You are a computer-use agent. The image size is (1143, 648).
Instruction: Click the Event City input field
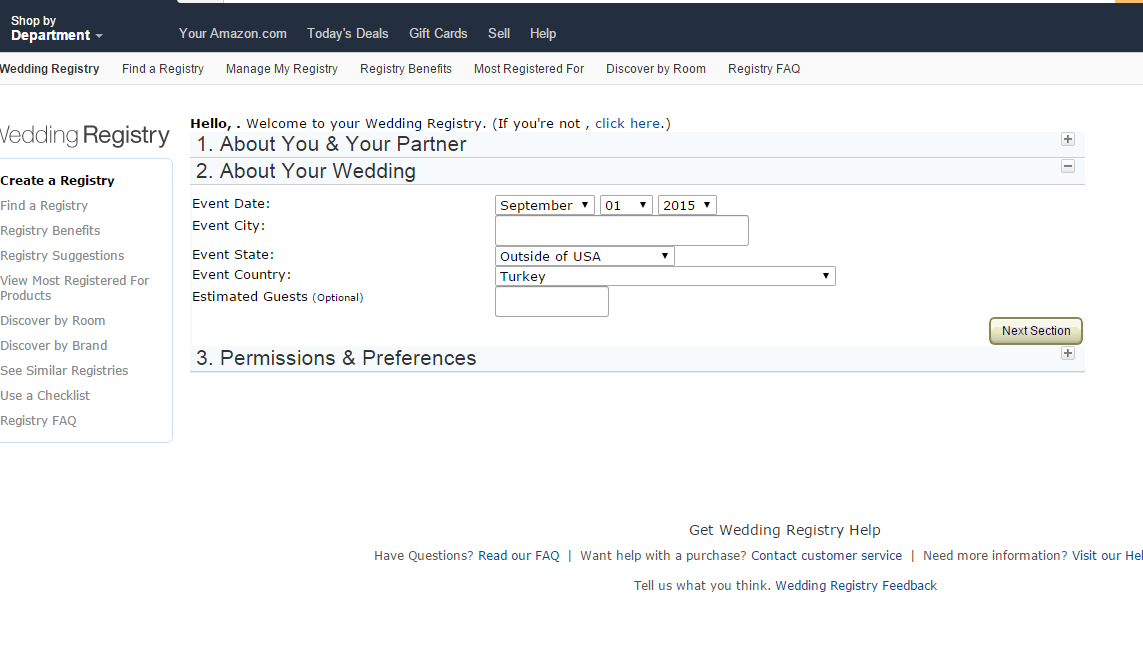pyautogui.click(x=622, y=230)
